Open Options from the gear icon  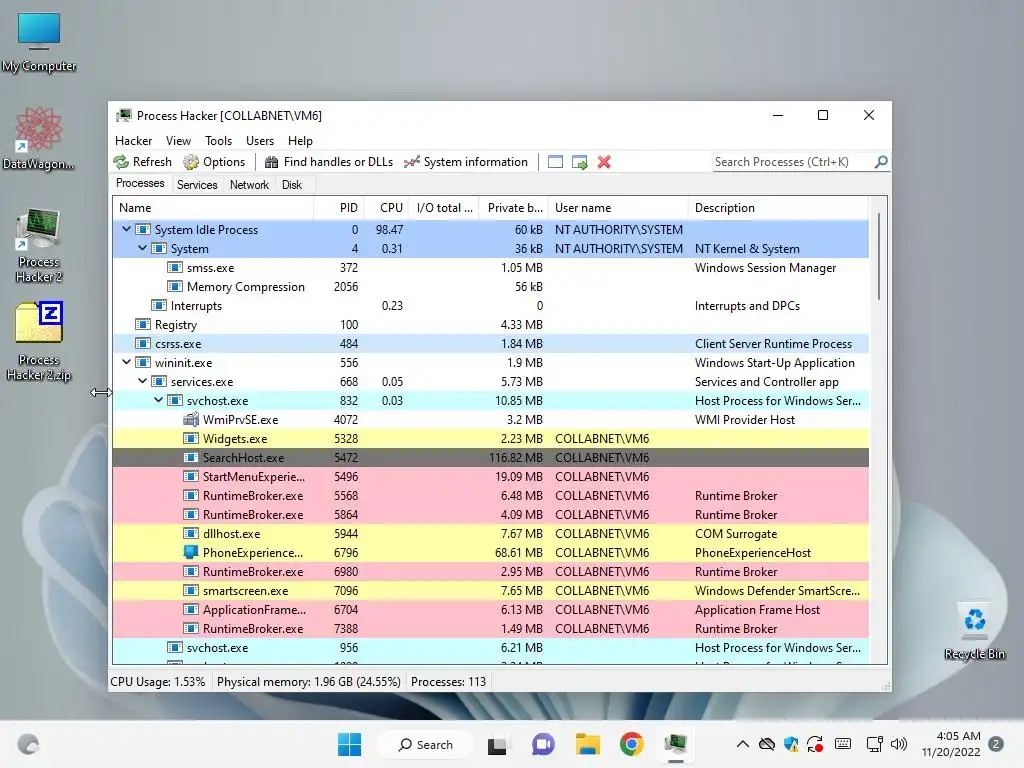click(191, 162)
